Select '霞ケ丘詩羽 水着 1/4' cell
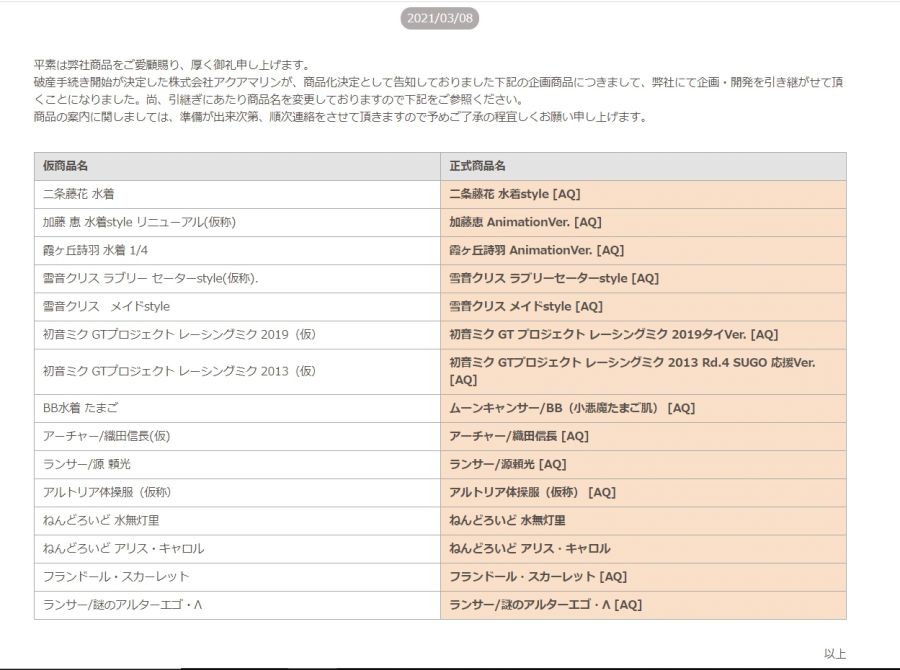Screen dimensions: 900x670 (x=237, y=251)
